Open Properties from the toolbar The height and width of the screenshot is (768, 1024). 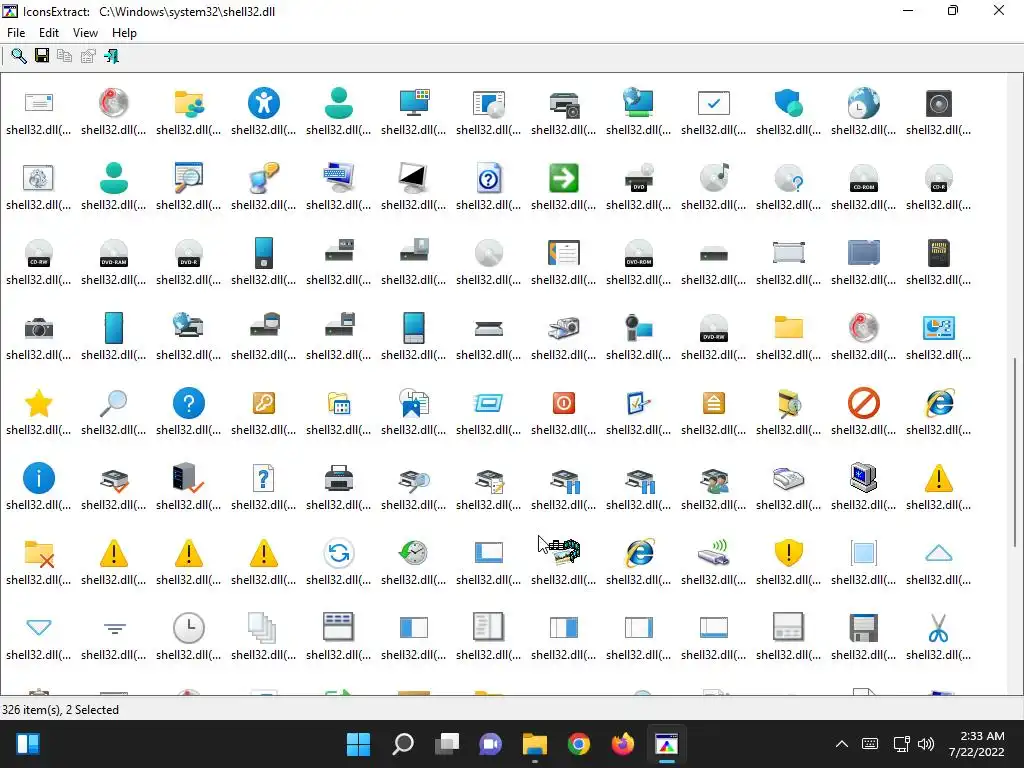tap(88, 56)
